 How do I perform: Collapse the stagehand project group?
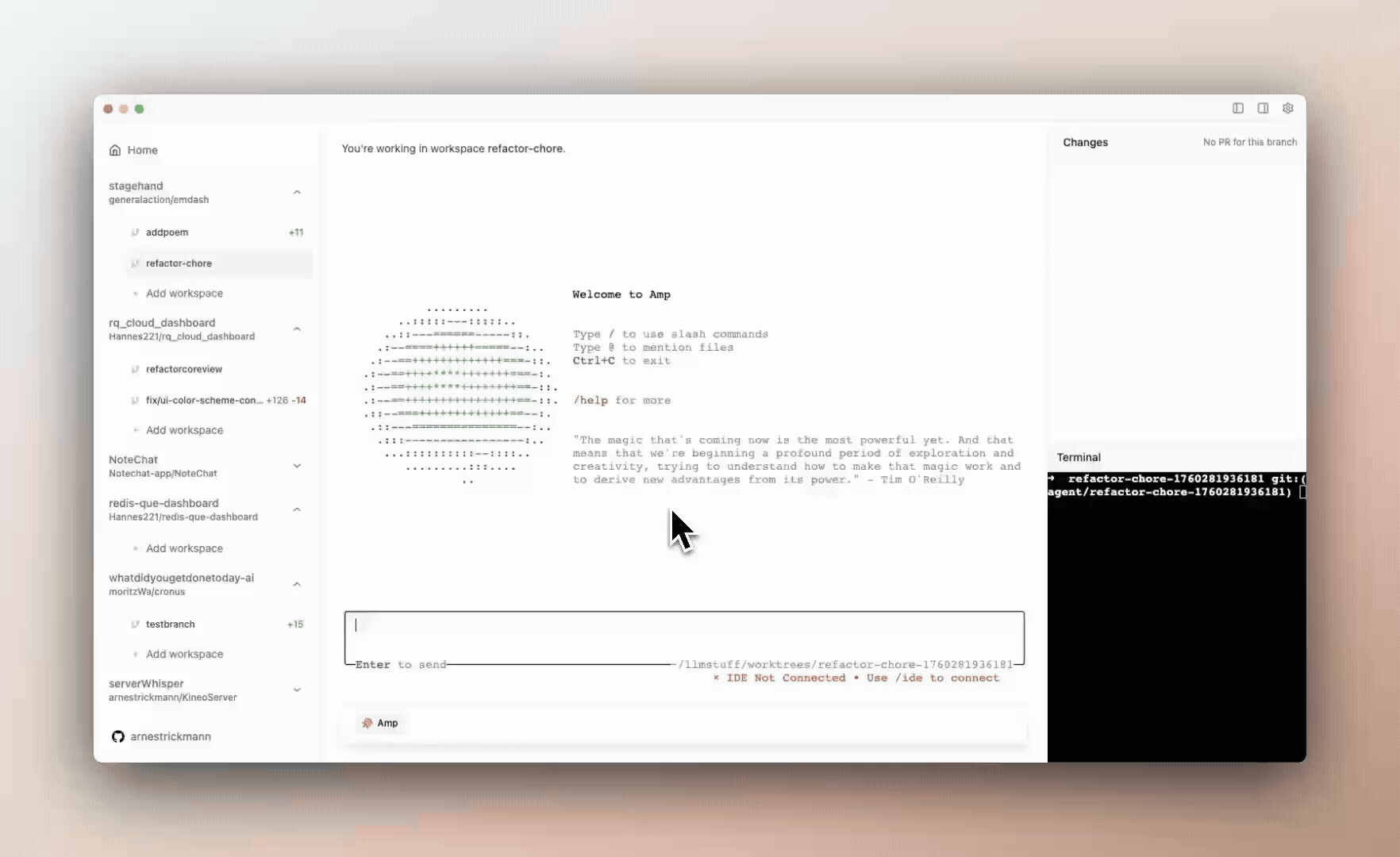pos(297,192)
